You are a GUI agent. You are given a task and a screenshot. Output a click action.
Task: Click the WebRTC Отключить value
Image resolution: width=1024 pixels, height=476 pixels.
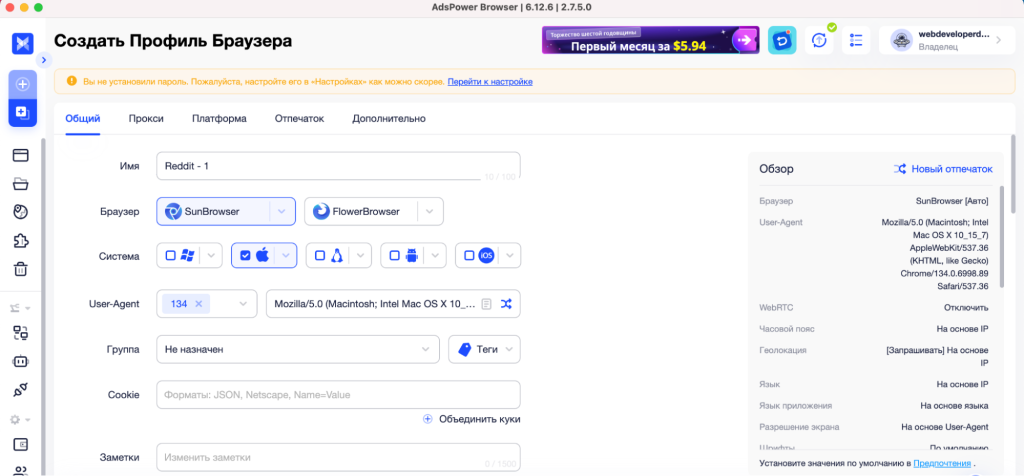click(966, 308)
